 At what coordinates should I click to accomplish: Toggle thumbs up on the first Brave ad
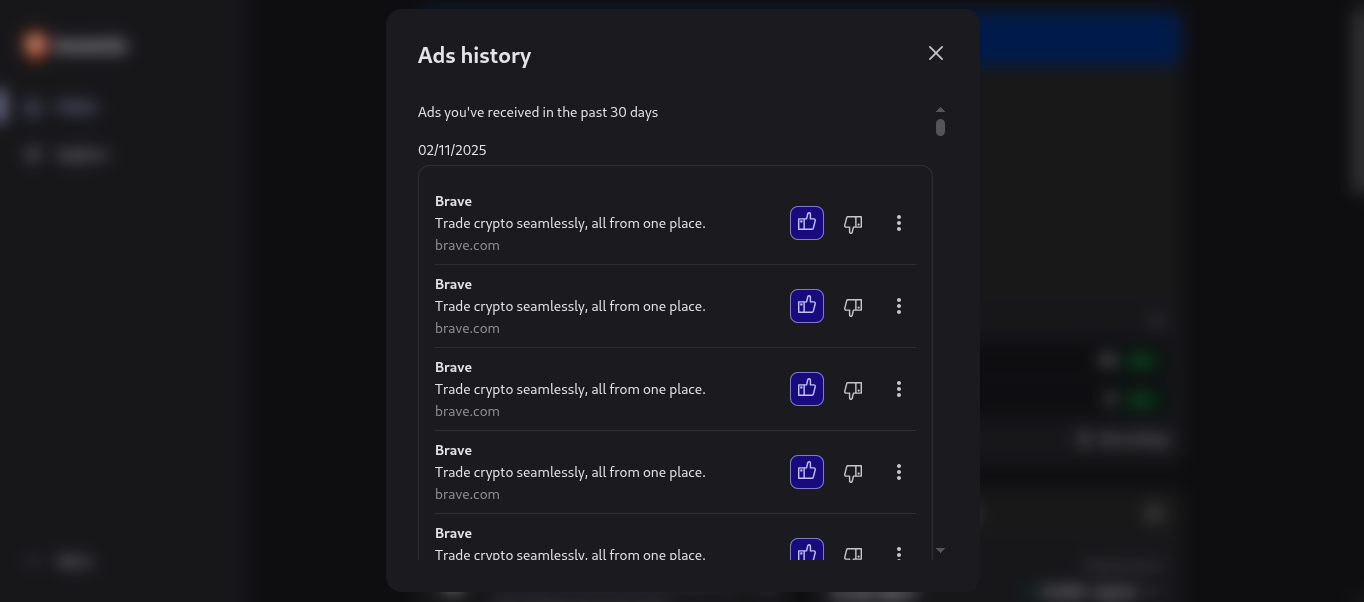tap(807, 223)
